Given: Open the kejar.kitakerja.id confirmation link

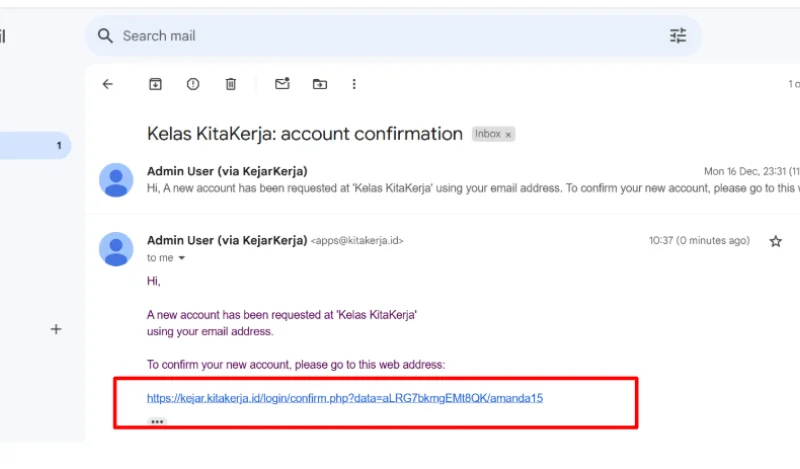Looking at the screenshot, I should (x=345, y=398).
